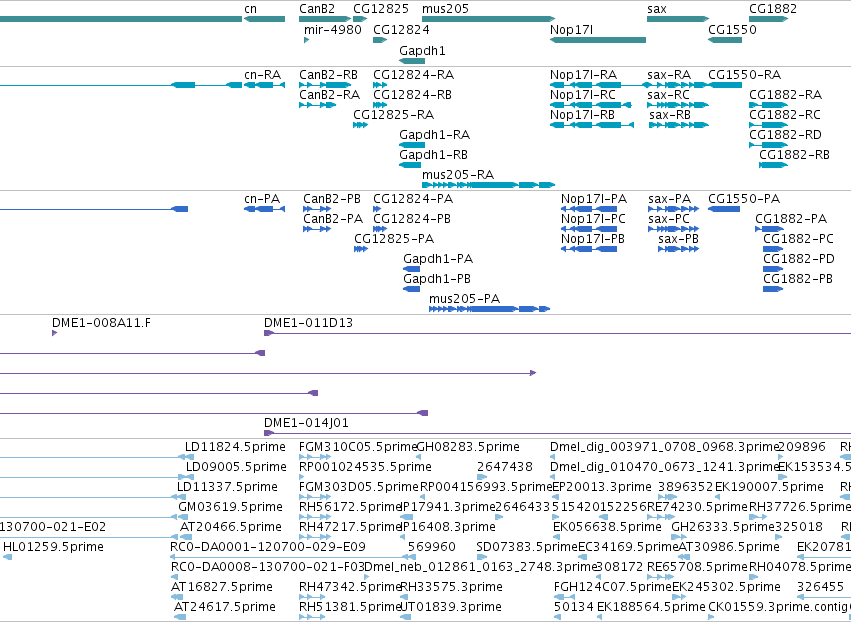Screen dimensions: 851x622
Task: Select mus205-PA protein feature
Action: [x=490, y=309]
